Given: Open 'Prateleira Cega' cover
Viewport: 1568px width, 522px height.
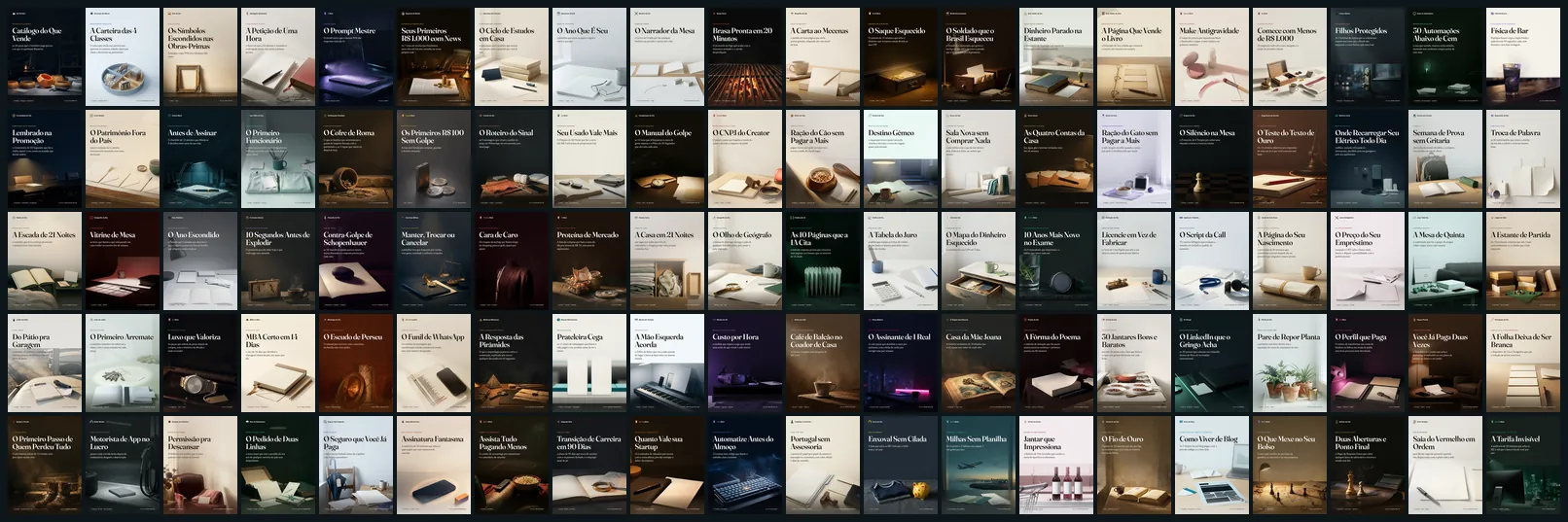Looking at the screenshot, I should 588,364.
